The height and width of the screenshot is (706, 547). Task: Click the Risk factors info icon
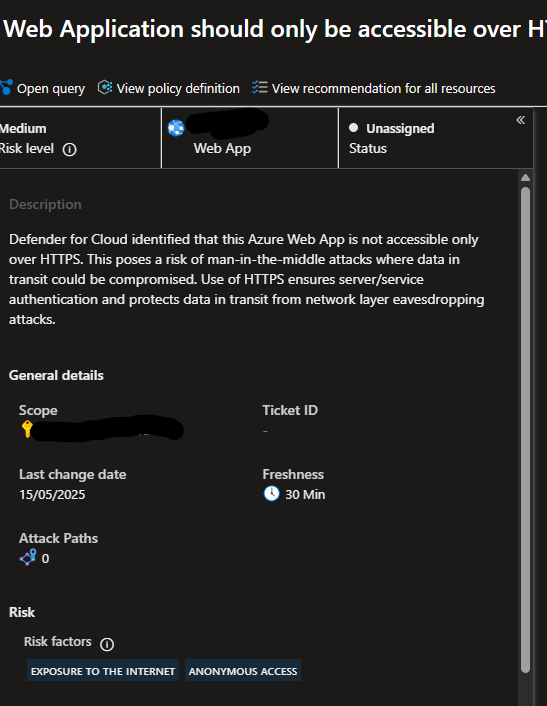(107, 644)
